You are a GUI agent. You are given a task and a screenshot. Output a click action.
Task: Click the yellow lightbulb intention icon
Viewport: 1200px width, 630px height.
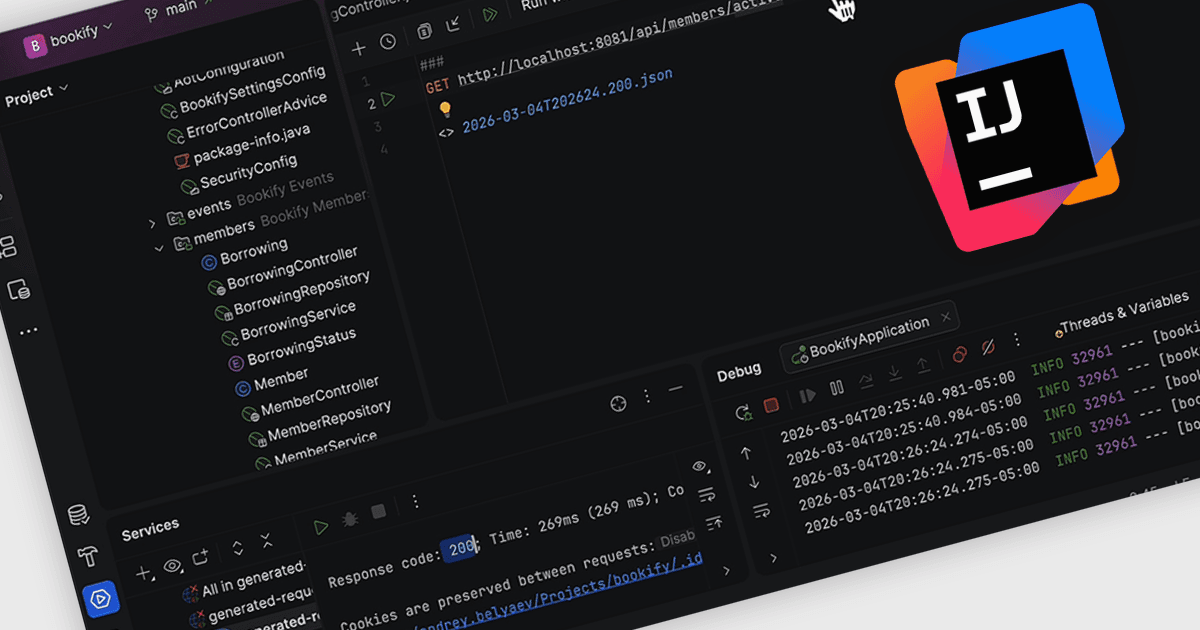pyautogui.click(x=445, y=110)
